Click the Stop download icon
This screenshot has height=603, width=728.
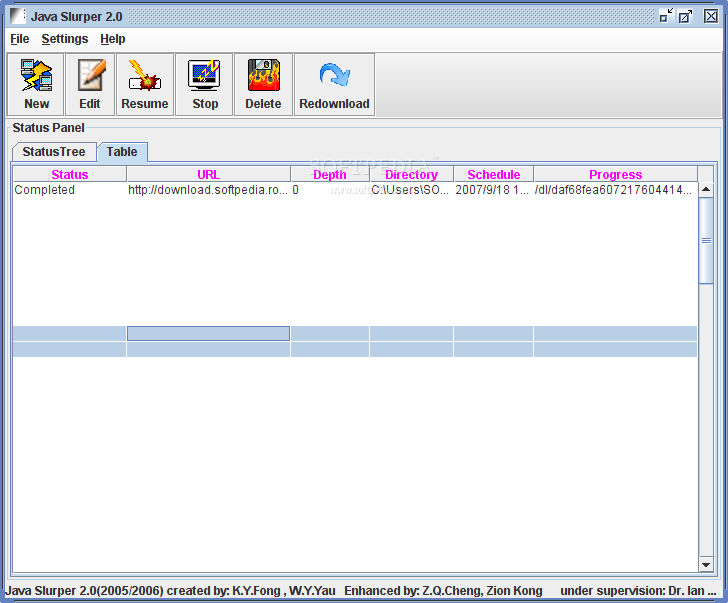point(204,75)
